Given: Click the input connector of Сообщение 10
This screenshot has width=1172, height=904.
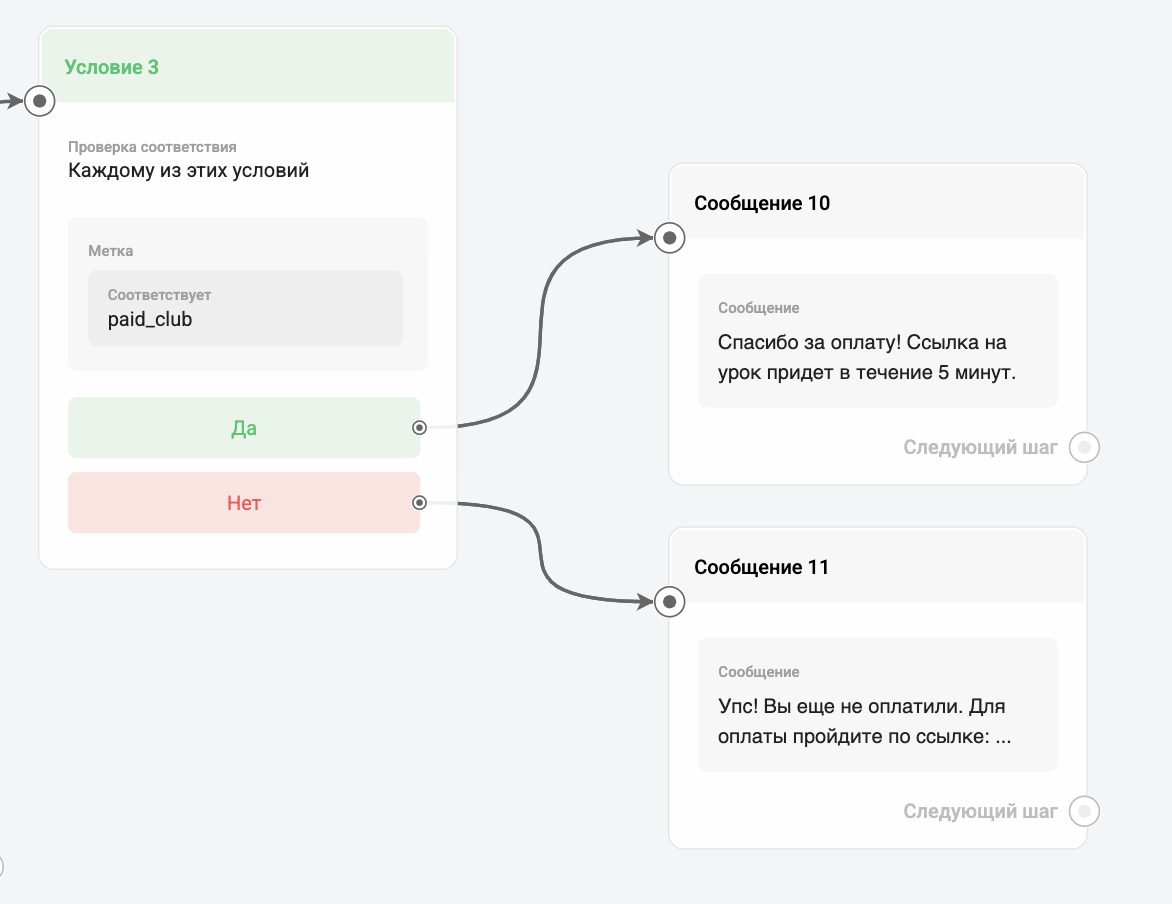Looking at the screenshot, I should (x=670, y=238).
